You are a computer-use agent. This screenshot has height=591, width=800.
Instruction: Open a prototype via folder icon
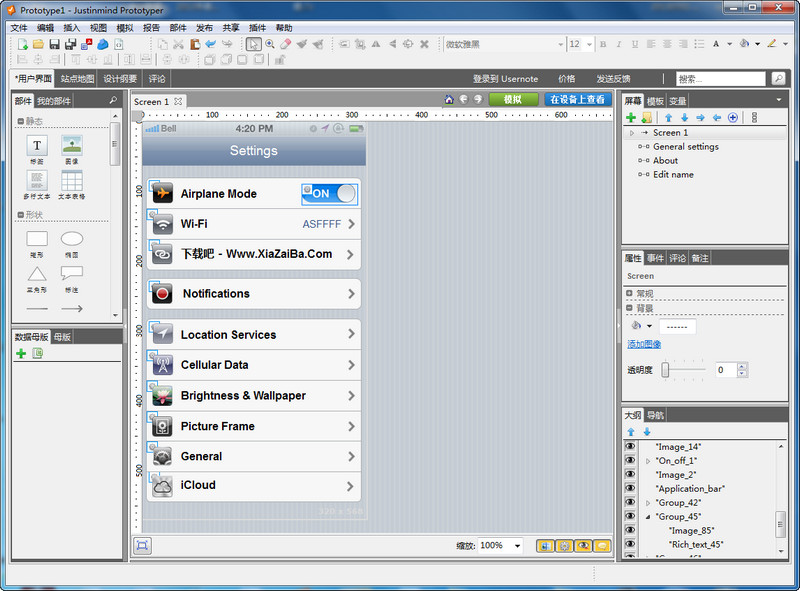(x=38, y=44)
